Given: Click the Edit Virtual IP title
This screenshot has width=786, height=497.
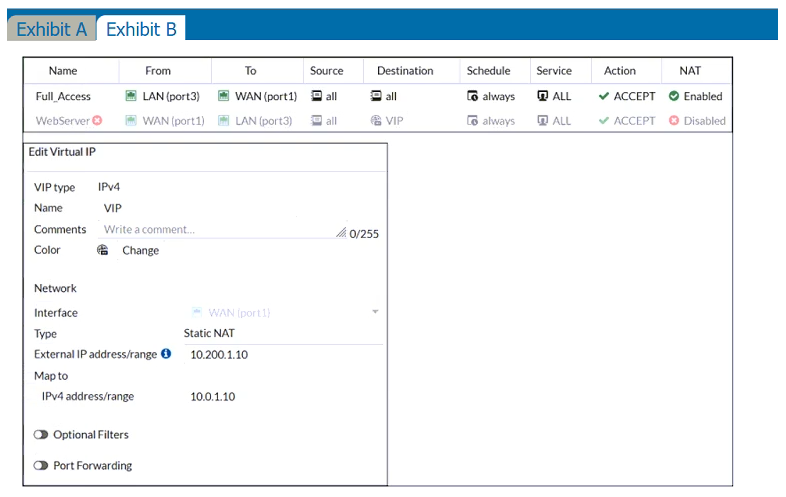Looking at the screenshot, I should coord(62,152).
